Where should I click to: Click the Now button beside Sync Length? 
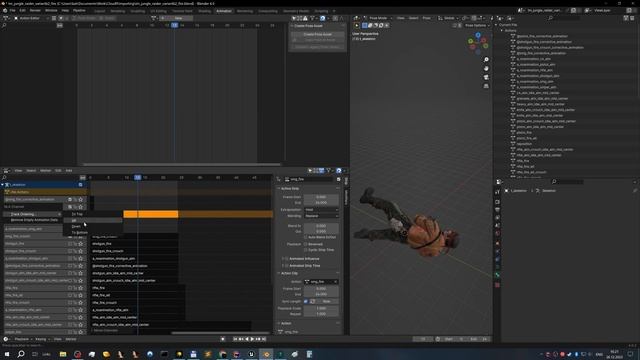(327, 301)
